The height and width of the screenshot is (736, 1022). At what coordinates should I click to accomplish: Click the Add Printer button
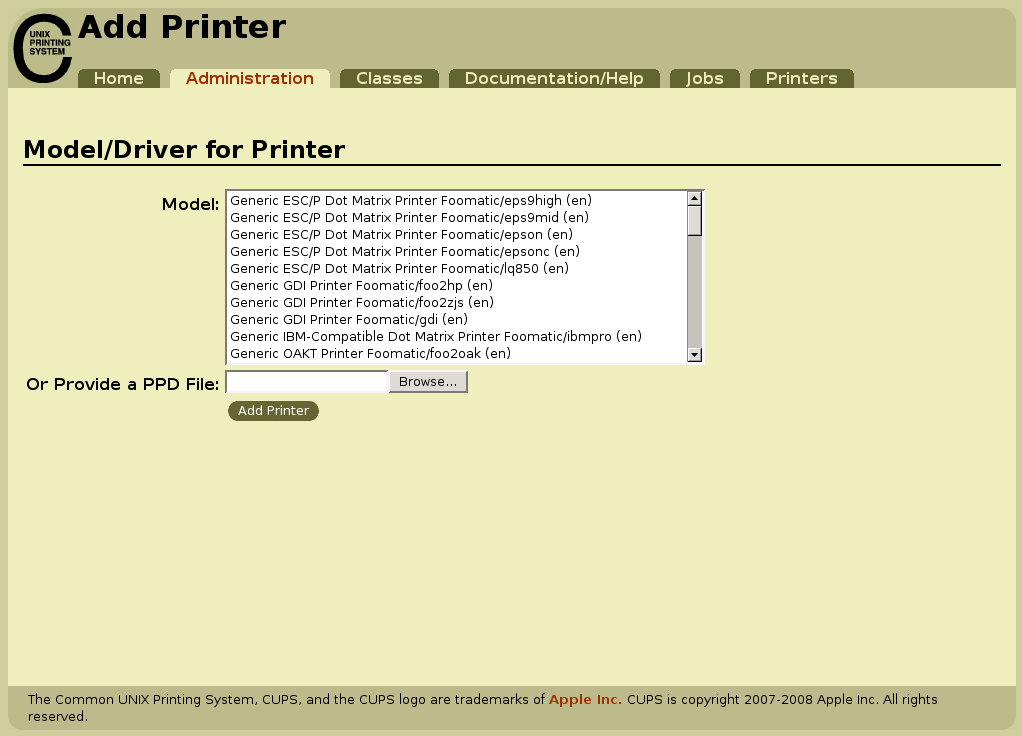tap(273, 410)
